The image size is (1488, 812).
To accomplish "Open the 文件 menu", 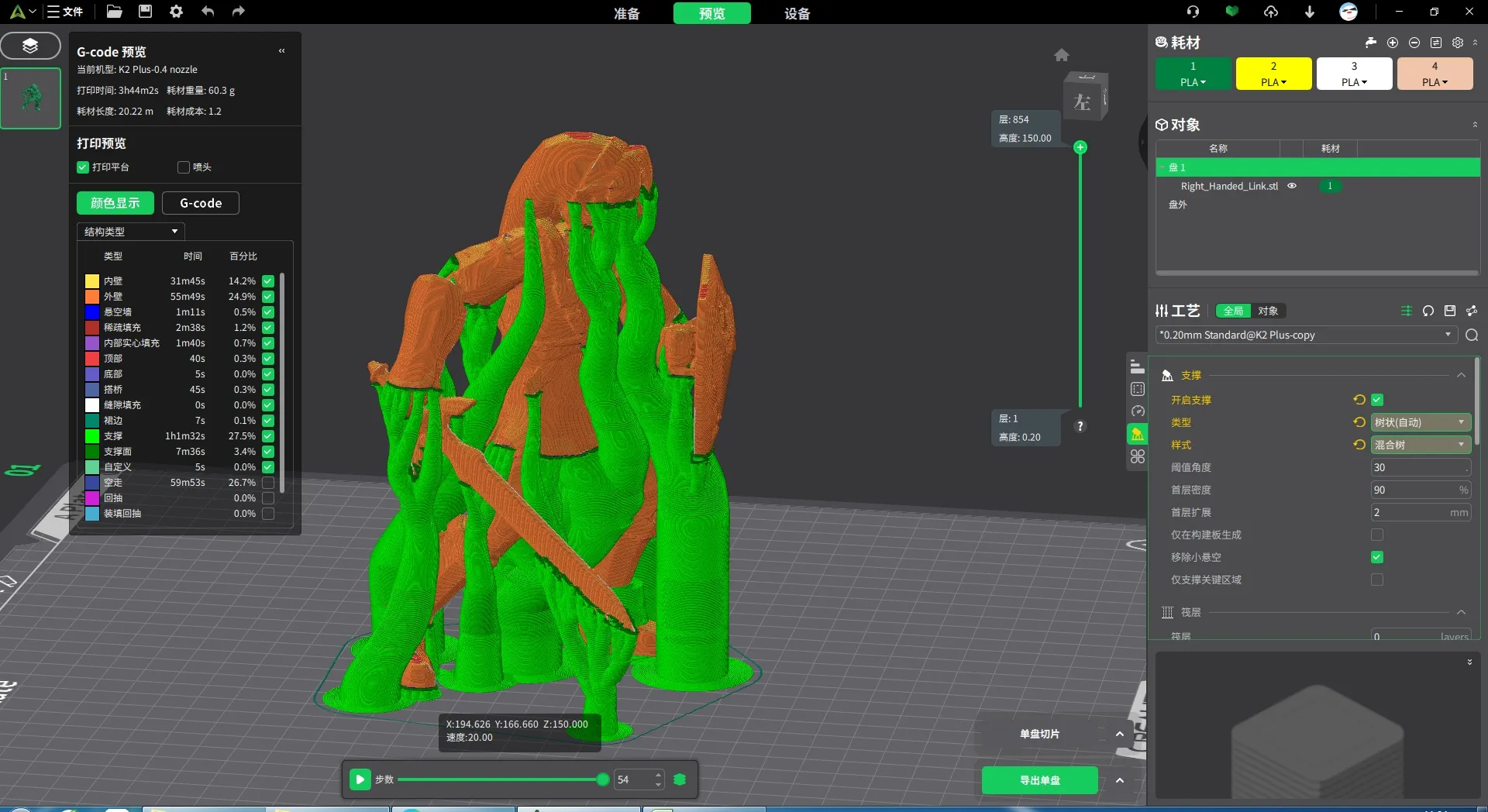I will click(65, 12).
